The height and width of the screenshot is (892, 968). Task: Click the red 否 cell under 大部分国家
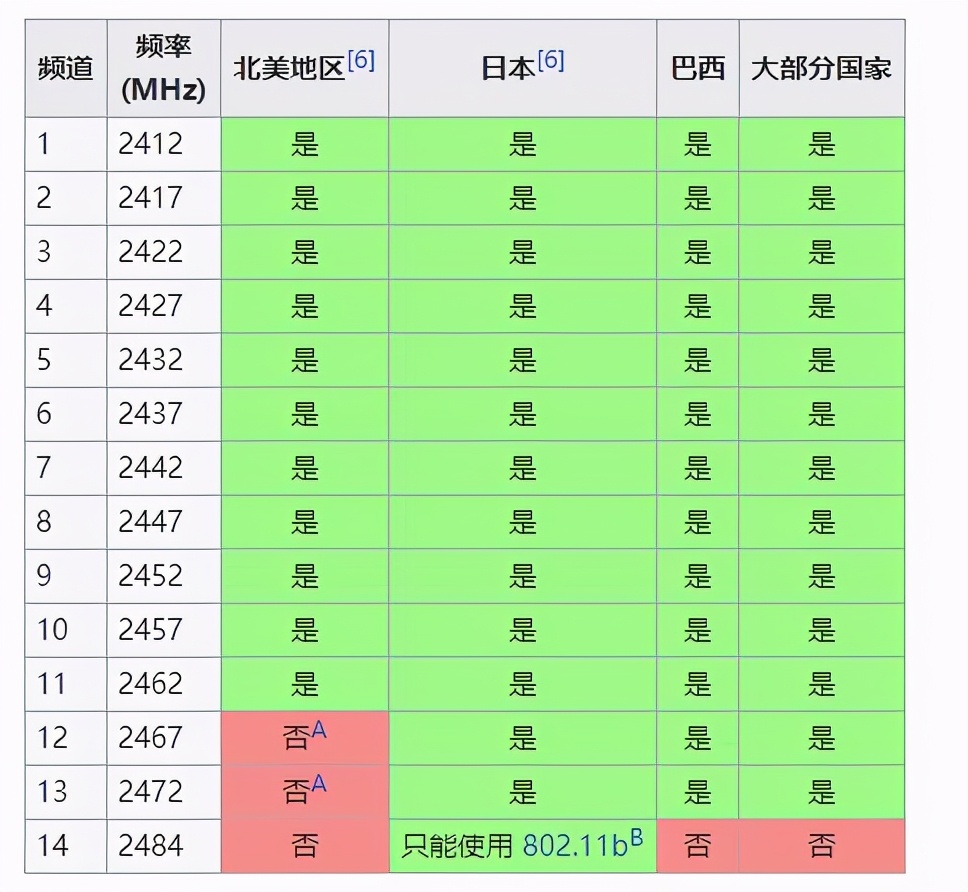pyautogui.click(x=821, y=845)
